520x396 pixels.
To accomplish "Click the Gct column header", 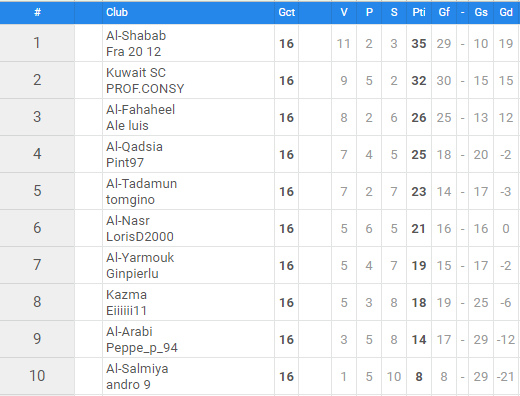I will 287,12.
